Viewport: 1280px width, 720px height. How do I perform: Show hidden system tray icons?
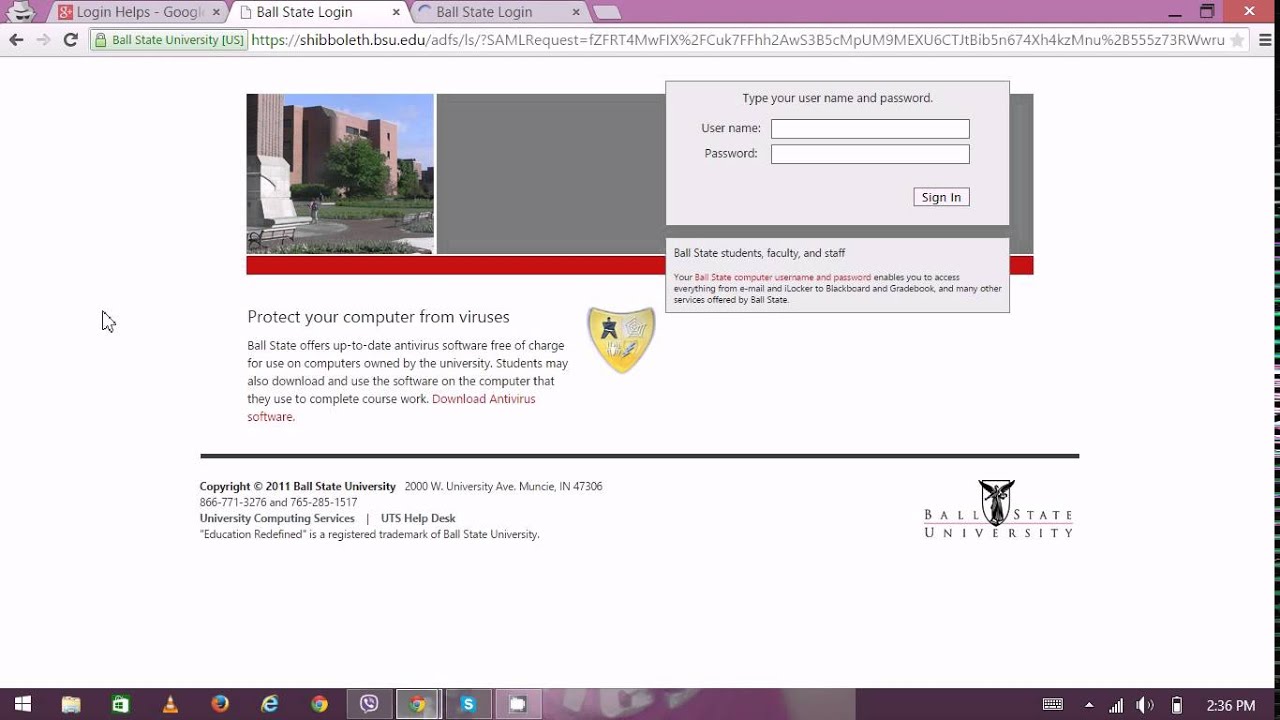pos(1089,705)
